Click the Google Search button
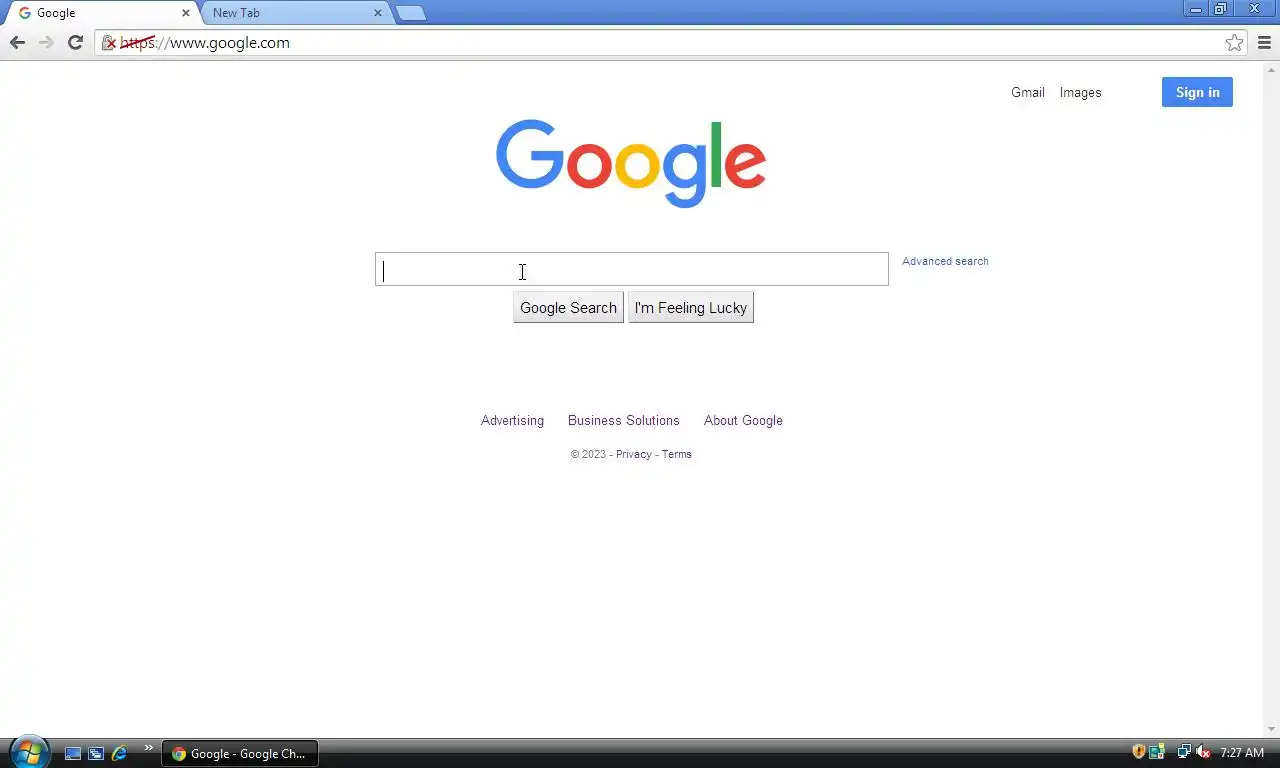 coord(568,308)
